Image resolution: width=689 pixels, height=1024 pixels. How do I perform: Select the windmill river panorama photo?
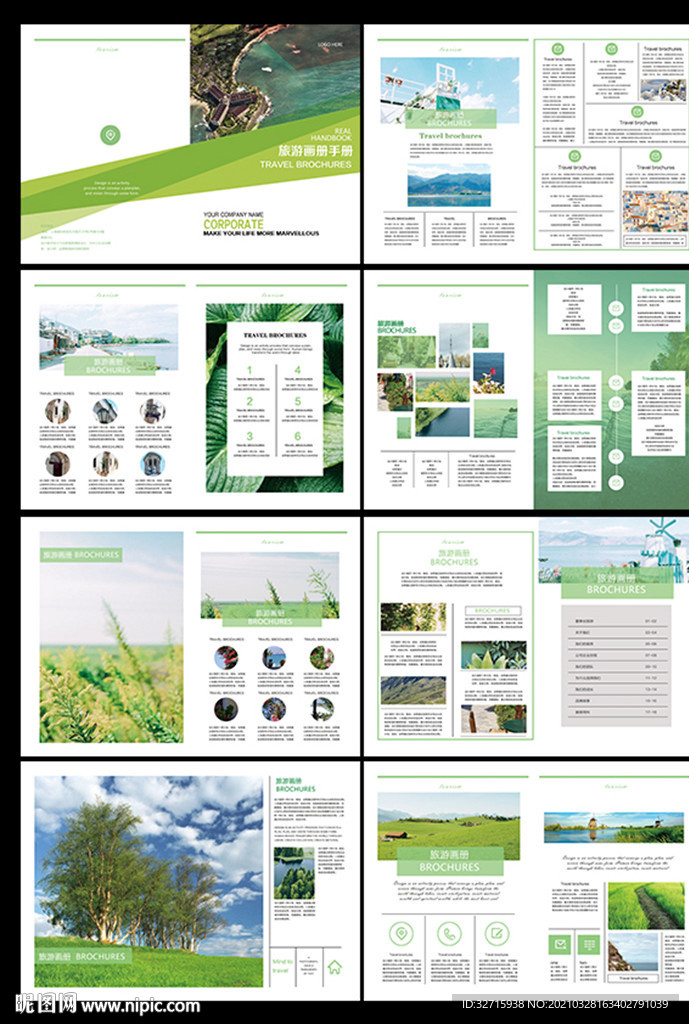(613, 827)
